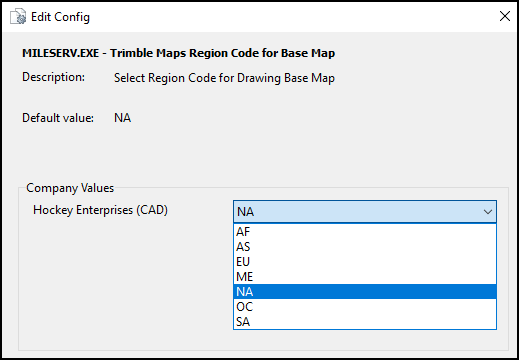Click the Hockey Enterprises (CAD) label
Viewport: 519px width, 360px height.
[x=100, y=210]
